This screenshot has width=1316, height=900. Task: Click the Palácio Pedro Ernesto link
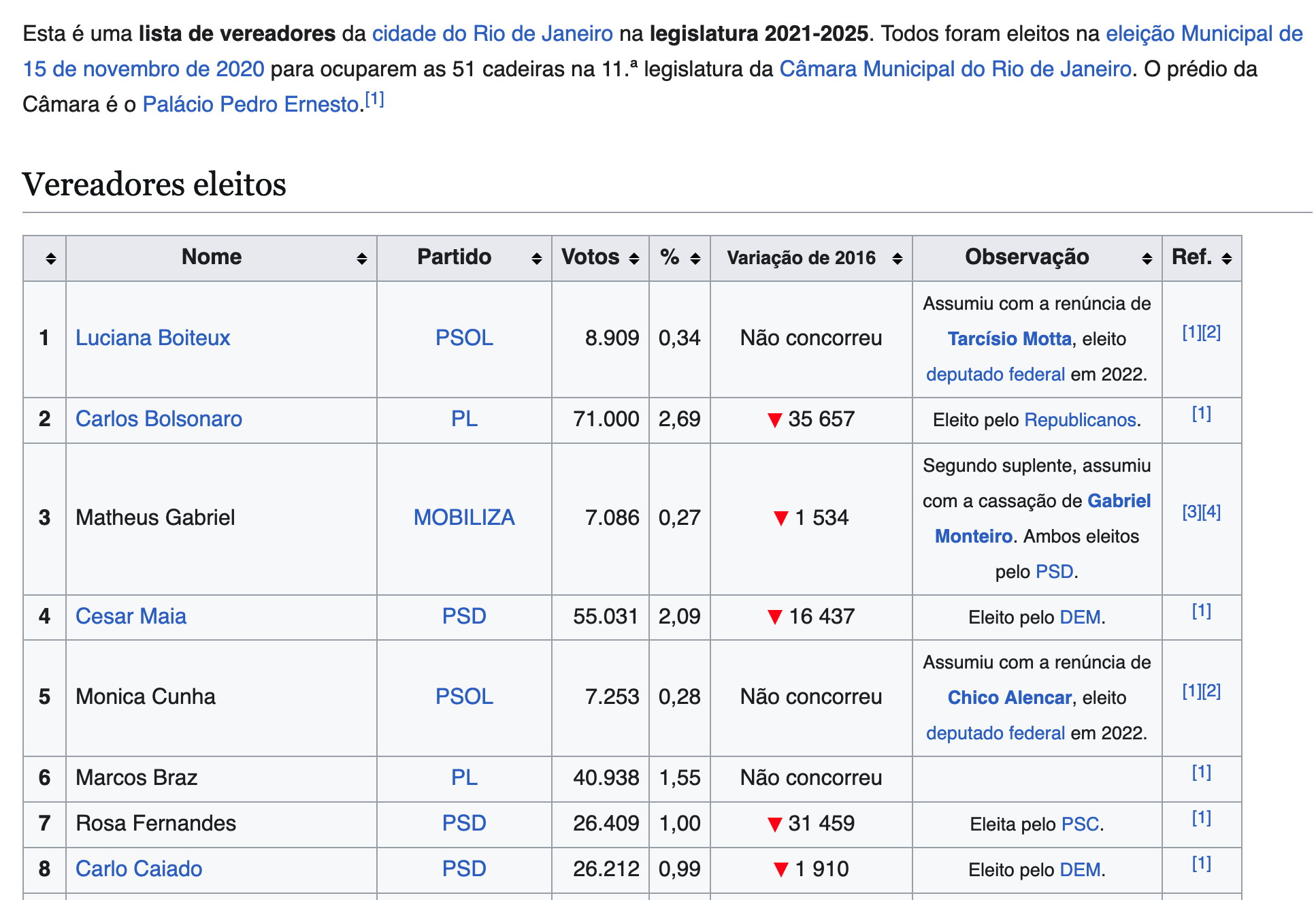pyautogui.click(x=250, y=104)
